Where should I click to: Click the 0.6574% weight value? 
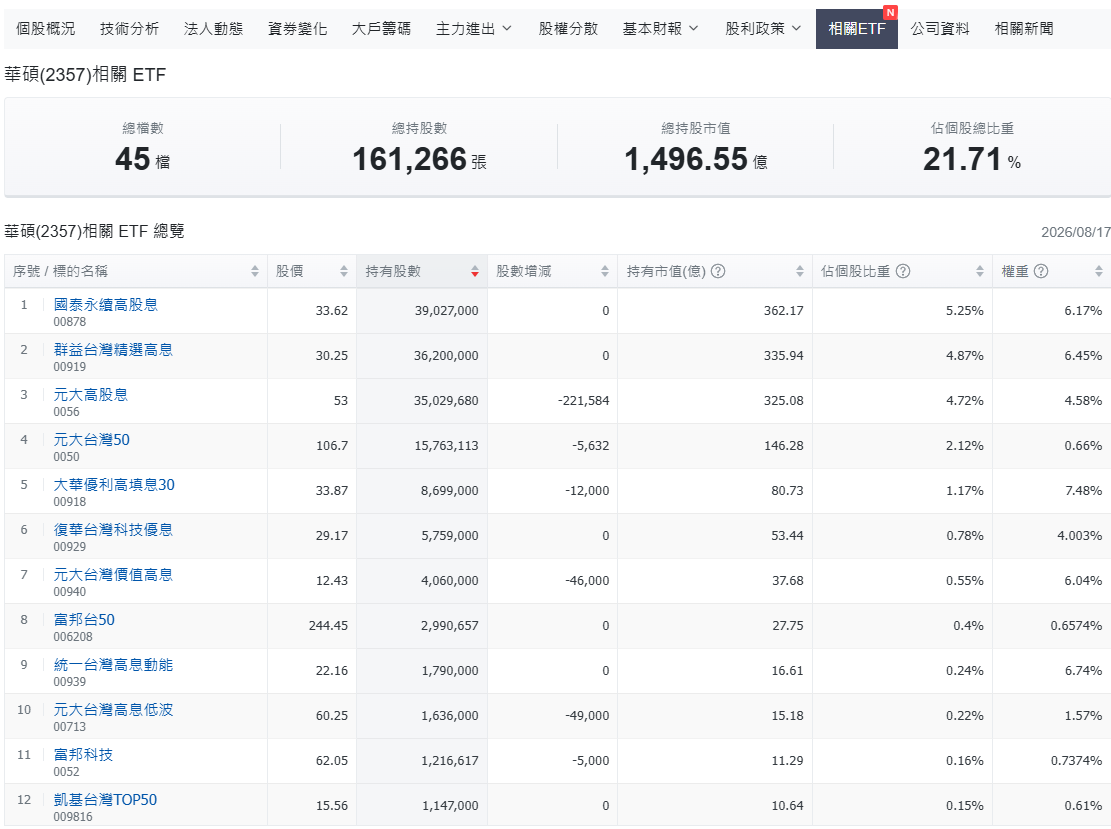pos(1076,626)
